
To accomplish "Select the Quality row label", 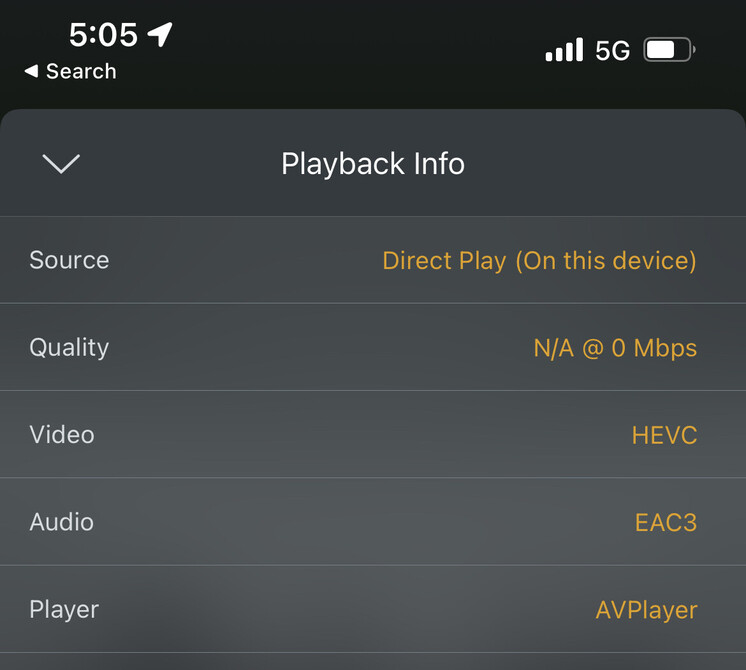I will 69,347.
